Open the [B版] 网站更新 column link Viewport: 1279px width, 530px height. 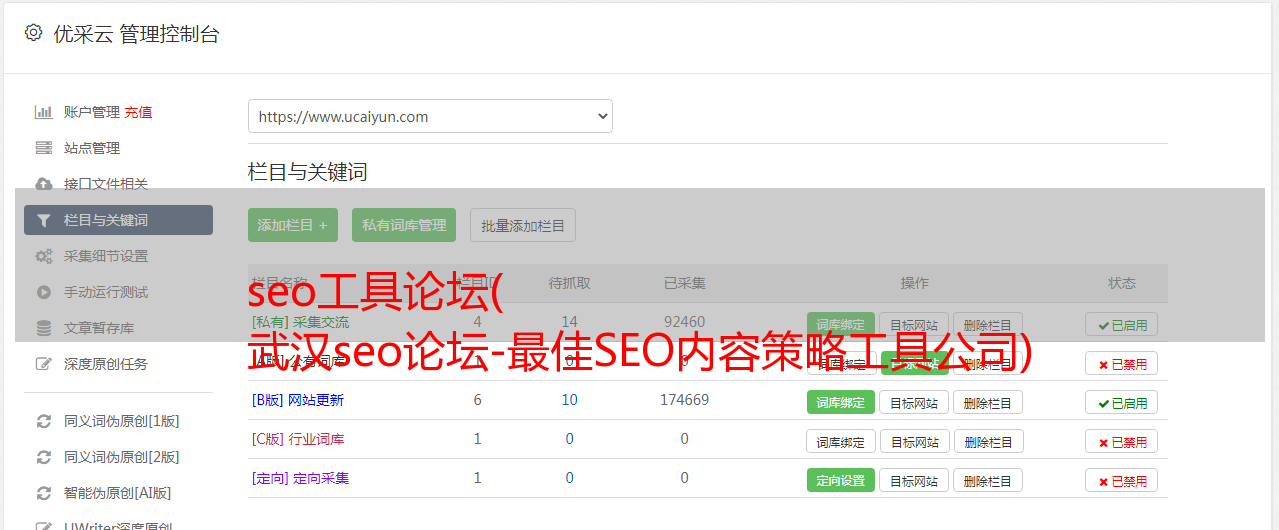(298, 400)
